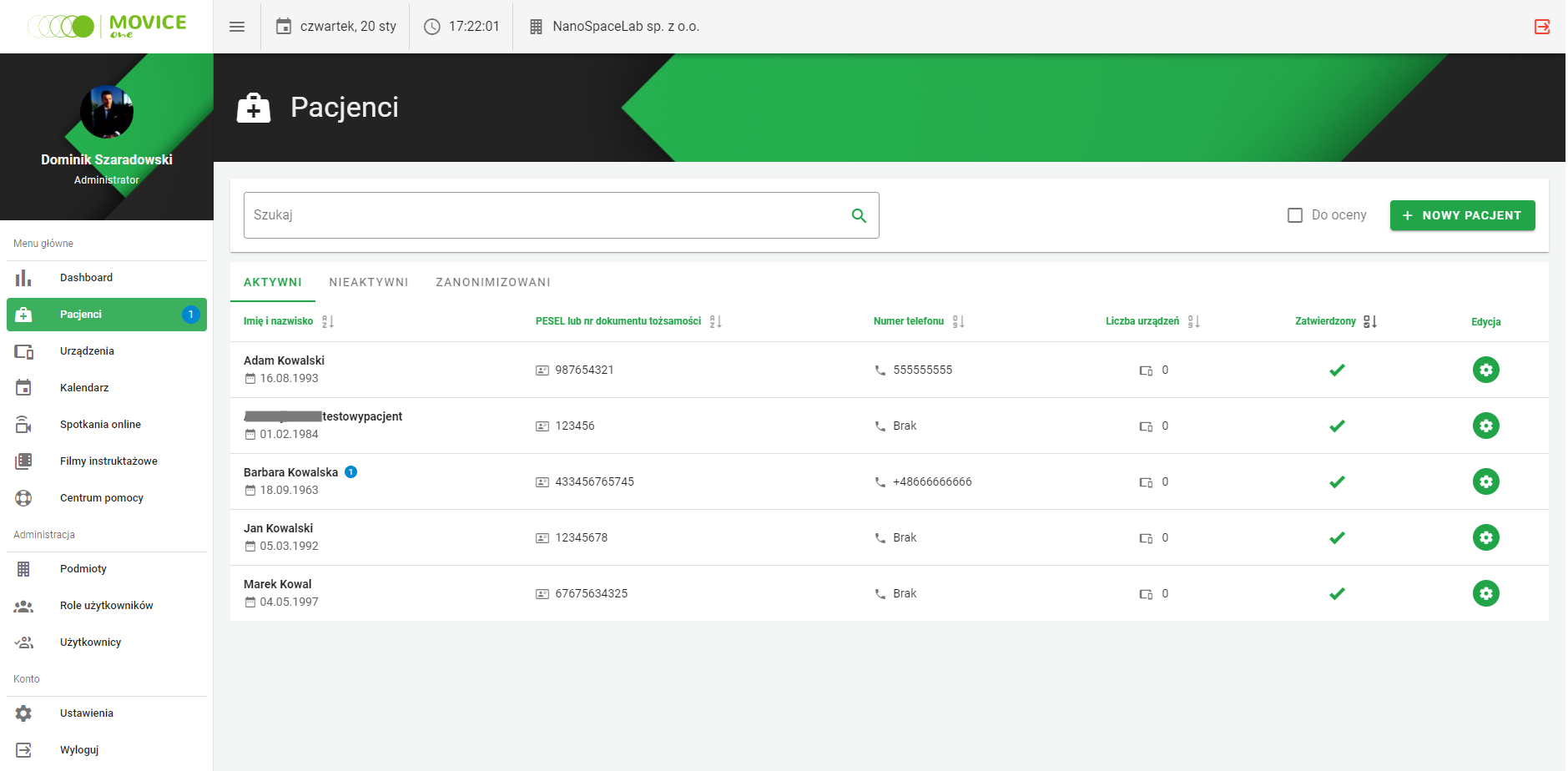Open edit gear for Adam Kowalski
The width and height of the screenshot is (1568, 771).
1485,370
